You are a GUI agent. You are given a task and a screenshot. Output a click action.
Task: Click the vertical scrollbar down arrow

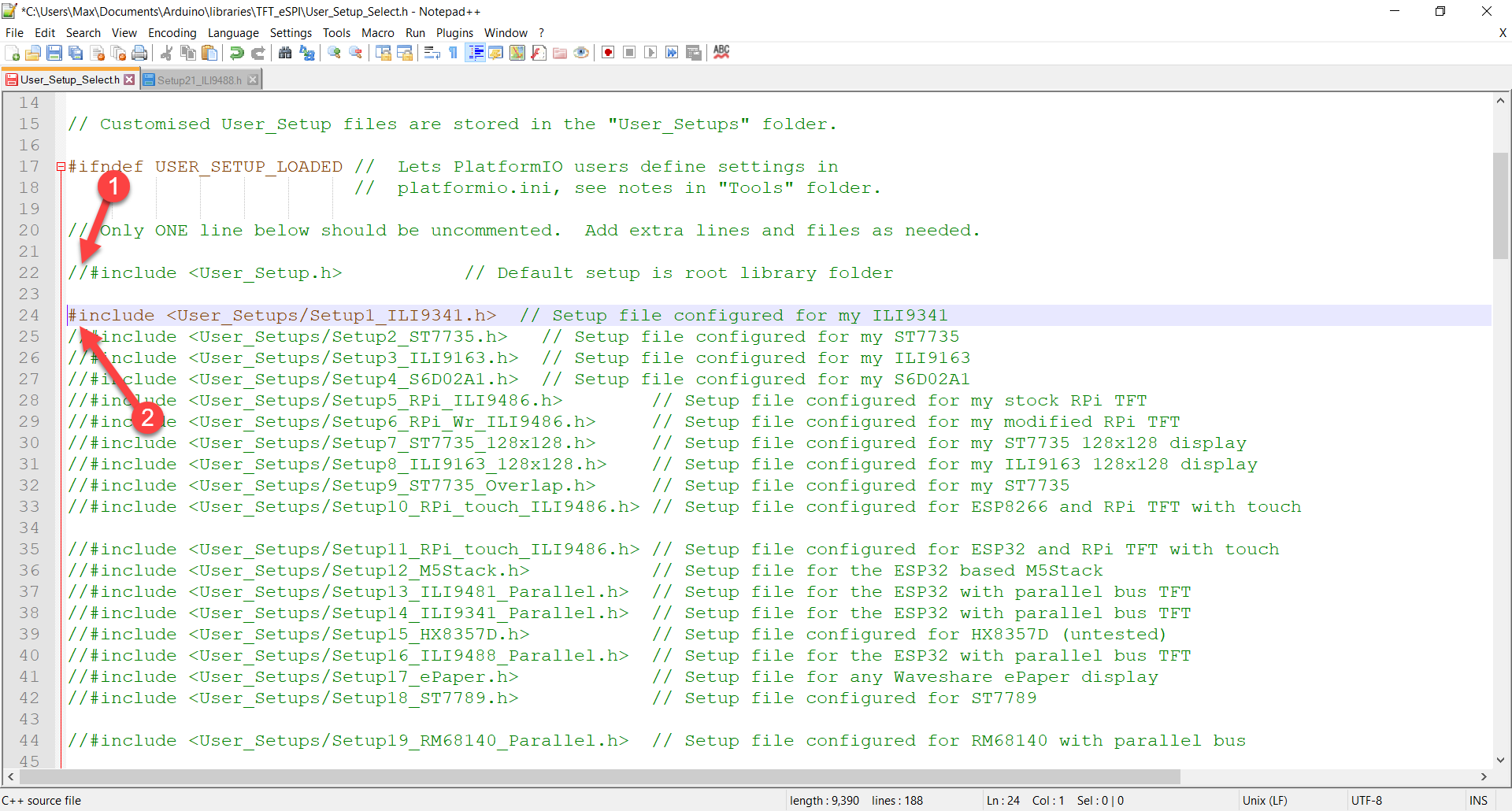point(1500,760)
